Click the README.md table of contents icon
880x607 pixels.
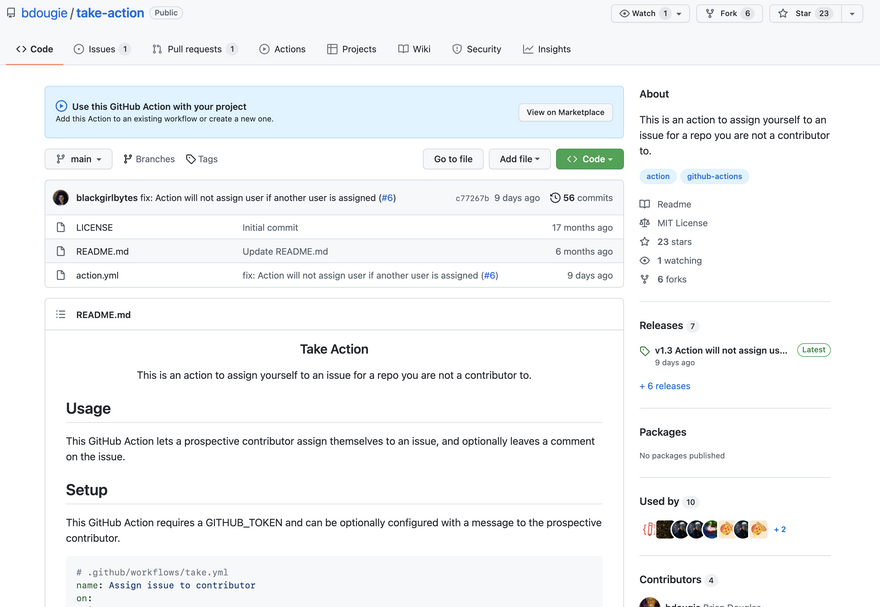pos(60,315)
